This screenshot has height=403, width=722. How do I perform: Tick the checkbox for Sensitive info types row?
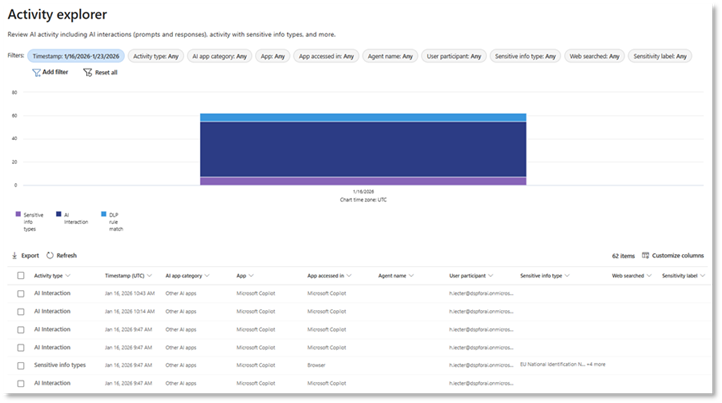(20, 365)
